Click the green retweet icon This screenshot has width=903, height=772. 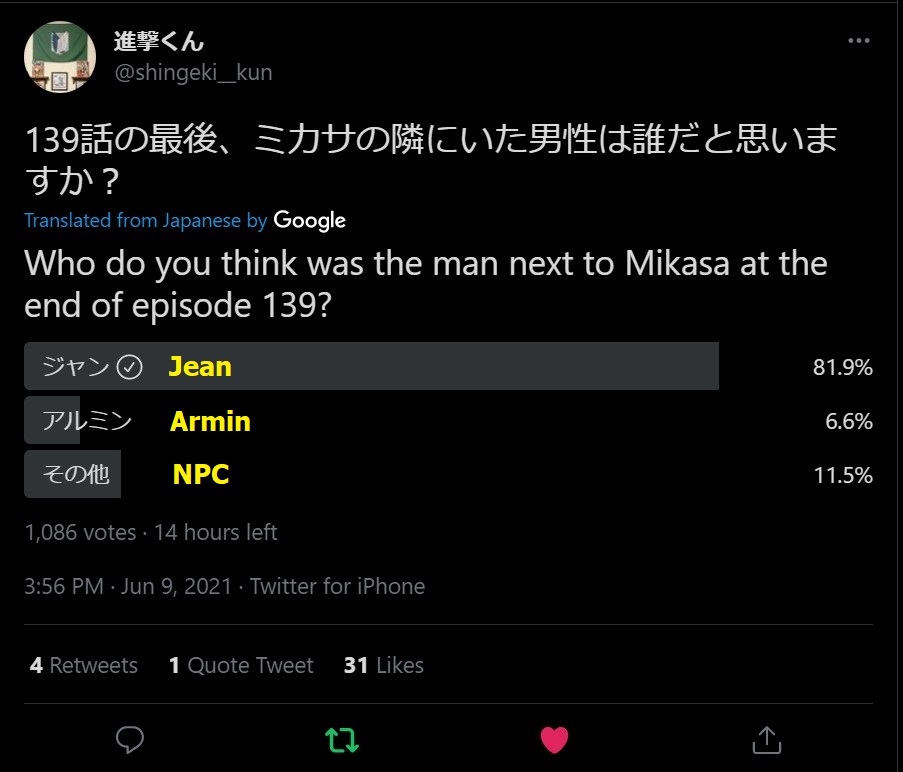[341, 740]
